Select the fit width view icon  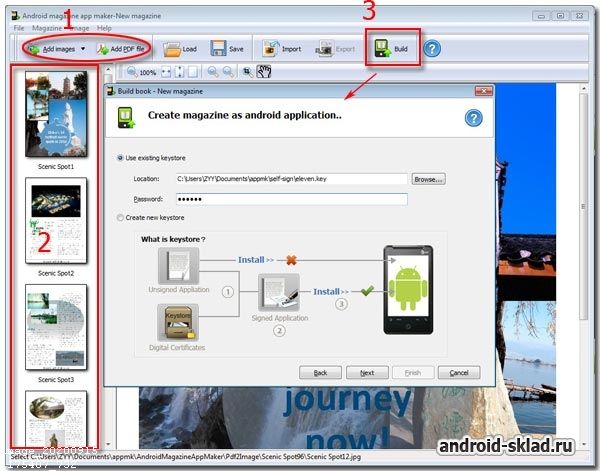pos(166,72)
